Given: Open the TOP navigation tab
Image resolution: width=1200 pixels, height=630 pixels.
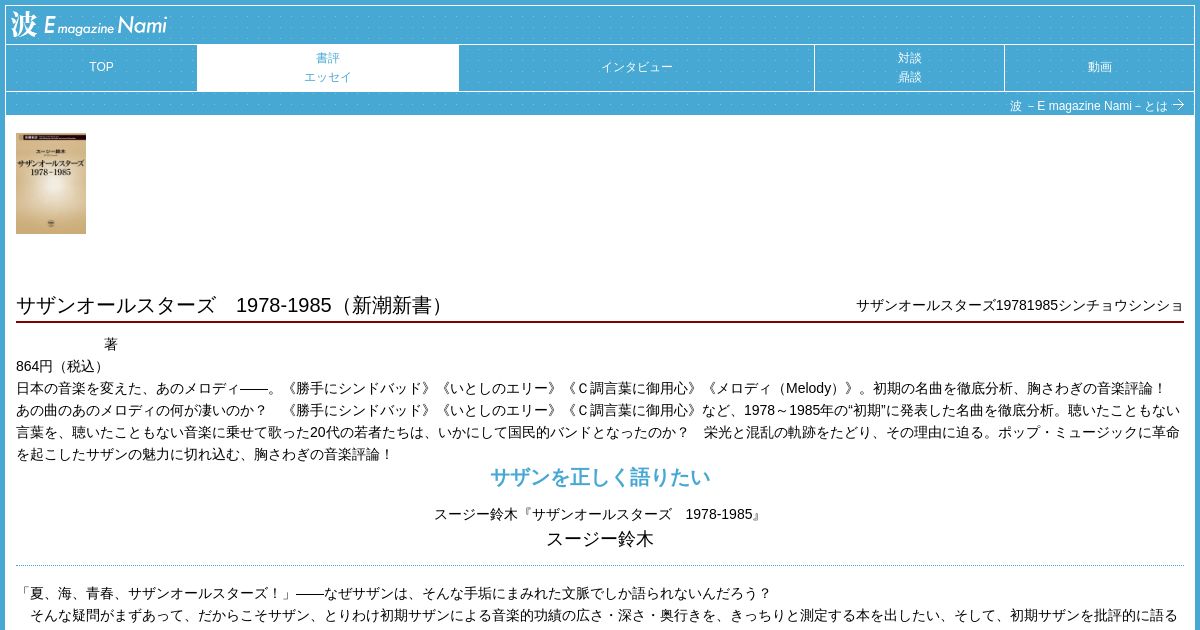Looking at the screenshot, I should [x=101, y=67].
